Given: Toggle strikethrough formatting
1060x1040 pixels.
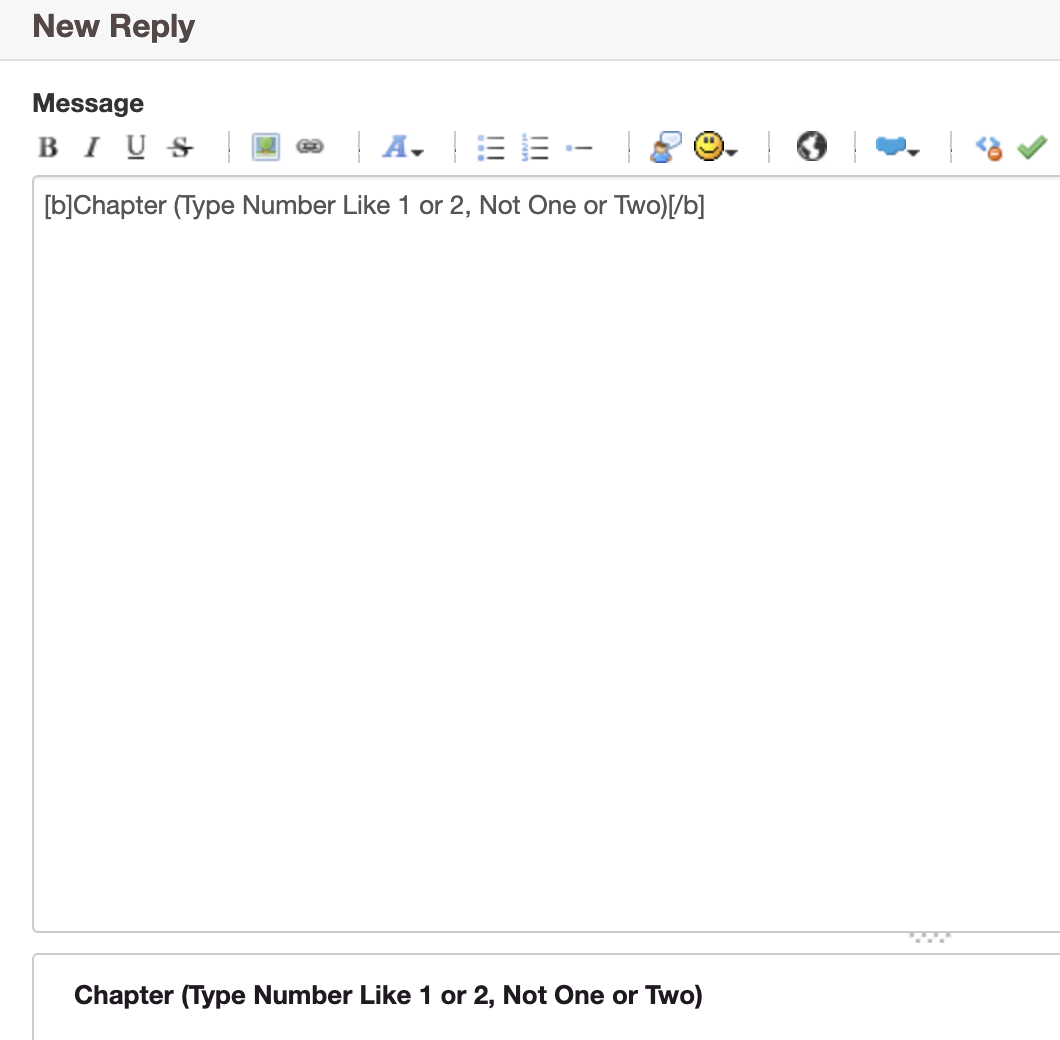Looking at the screenshot, I should pos(180,148).
